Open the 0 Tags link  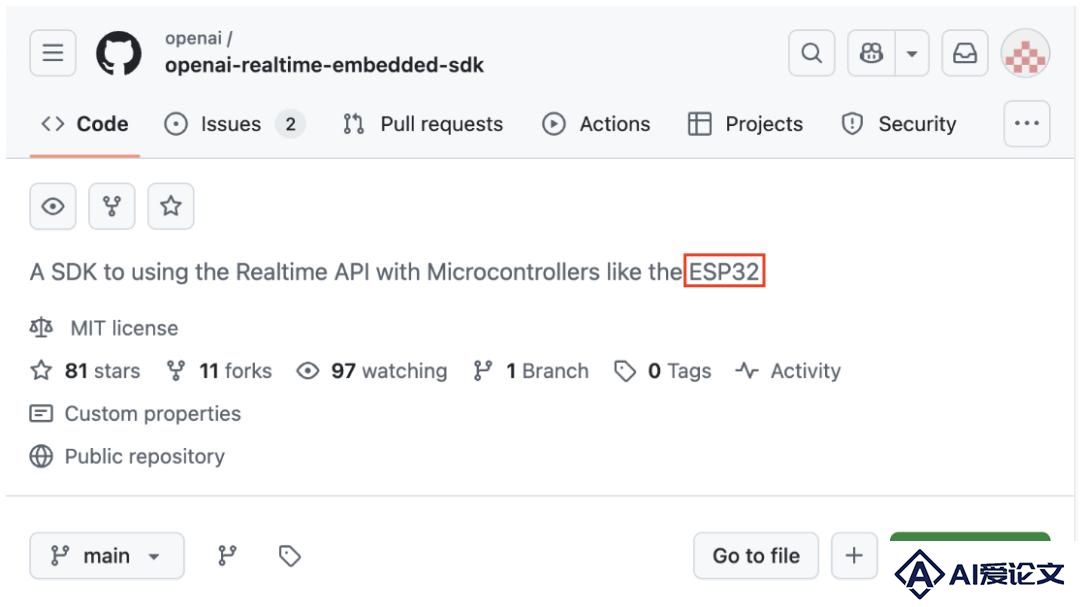coord(663,371)
